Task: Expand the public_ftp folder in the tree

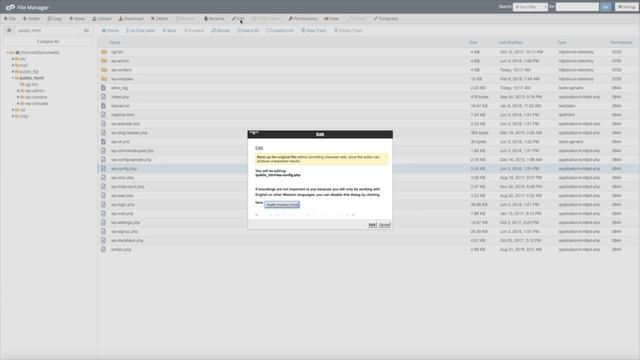Action: (x=13, y=71)
